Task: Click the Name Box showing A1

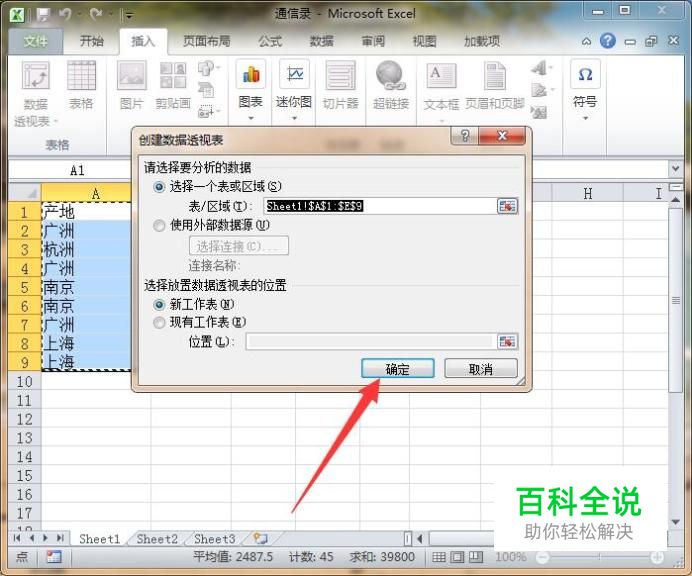Action: (71, 170)
